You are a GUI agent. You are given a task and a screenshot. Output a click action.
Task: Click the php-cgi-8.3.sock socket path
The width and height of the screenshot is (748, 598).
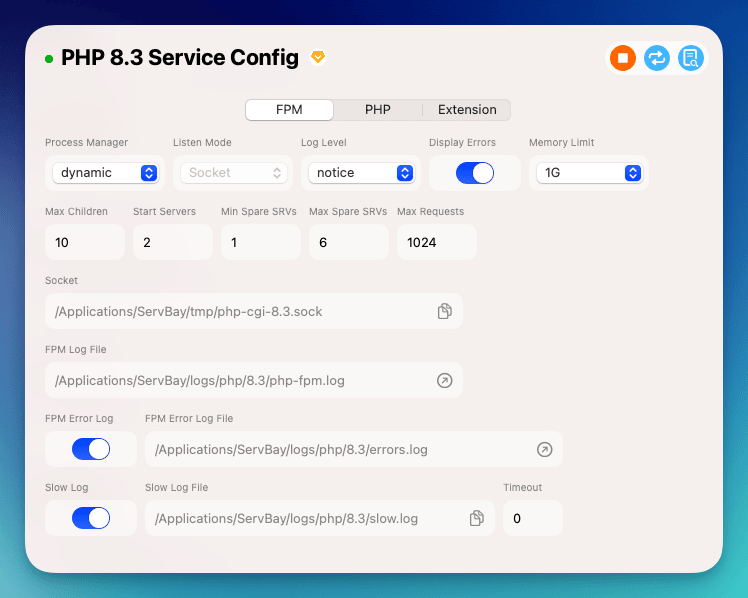188,311
